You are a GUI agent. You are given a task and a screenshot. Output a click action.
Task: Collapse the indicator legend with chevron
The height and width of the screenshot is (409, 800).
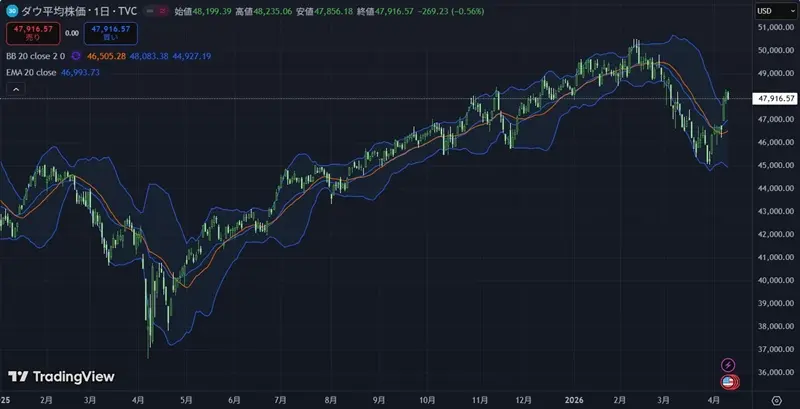tap(14, 90)
